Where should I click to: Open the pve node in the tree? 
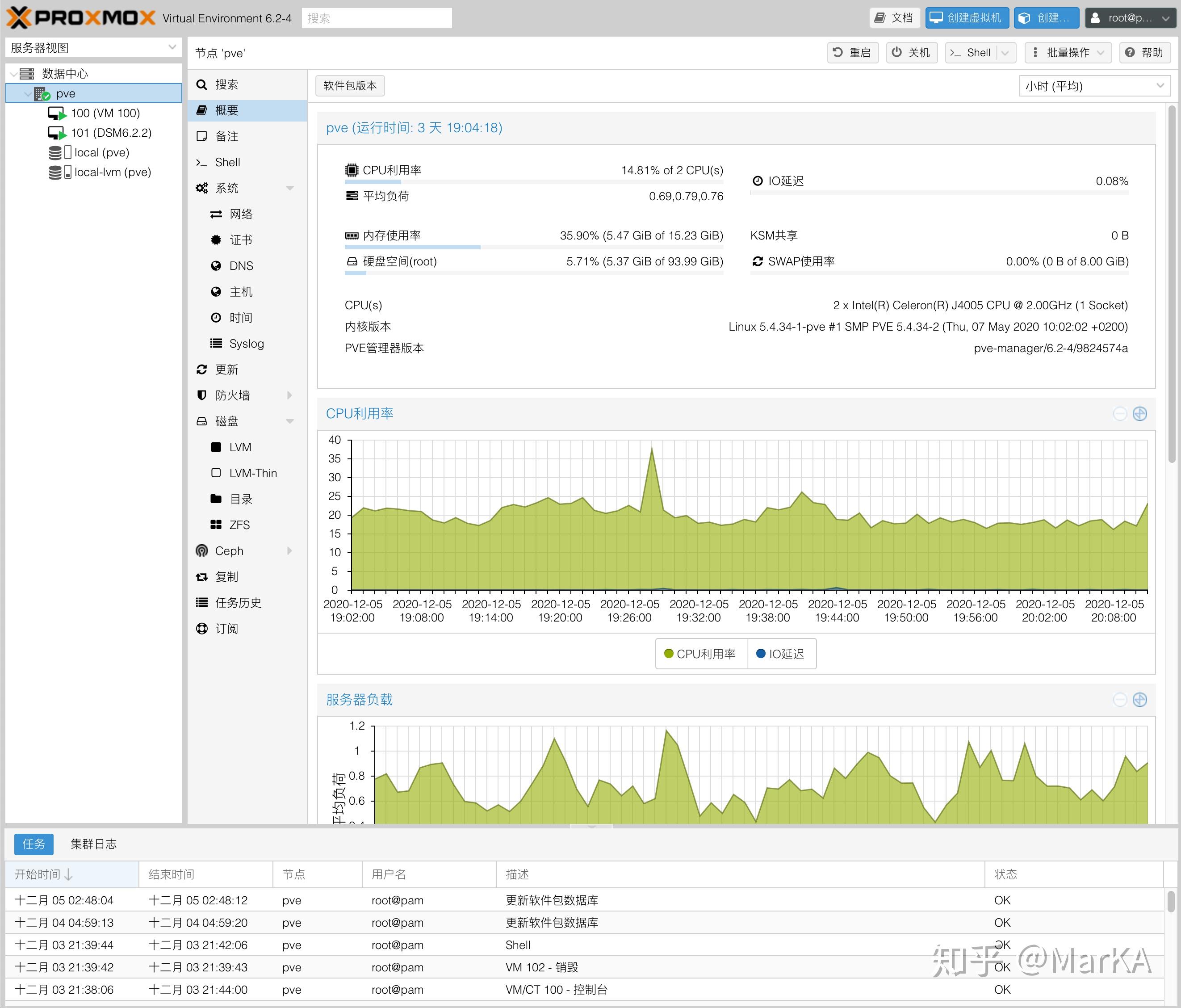93,93
